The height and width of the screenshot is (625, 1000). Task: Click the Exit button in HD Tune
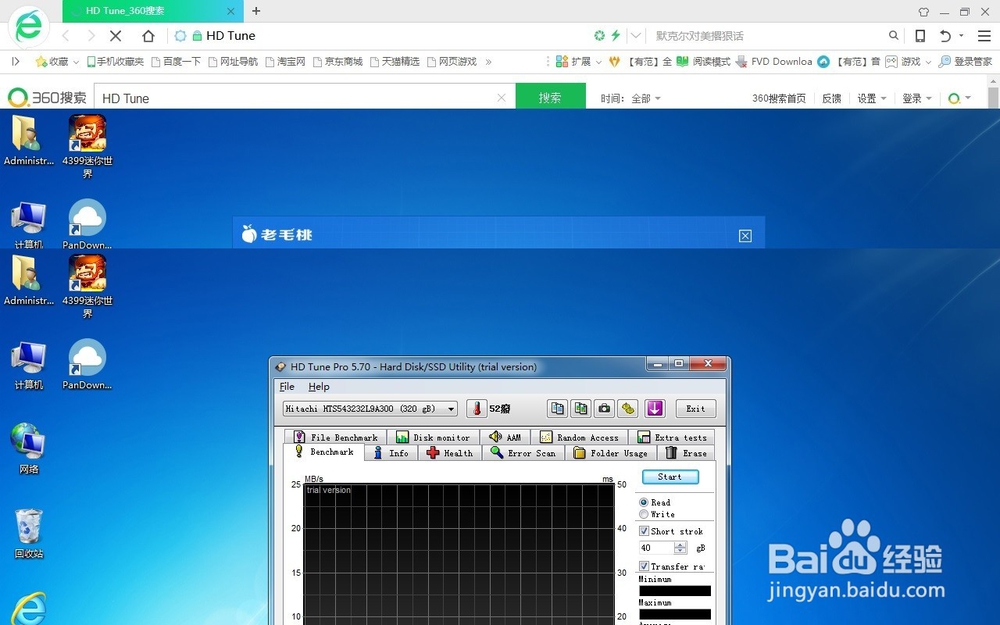695,408
